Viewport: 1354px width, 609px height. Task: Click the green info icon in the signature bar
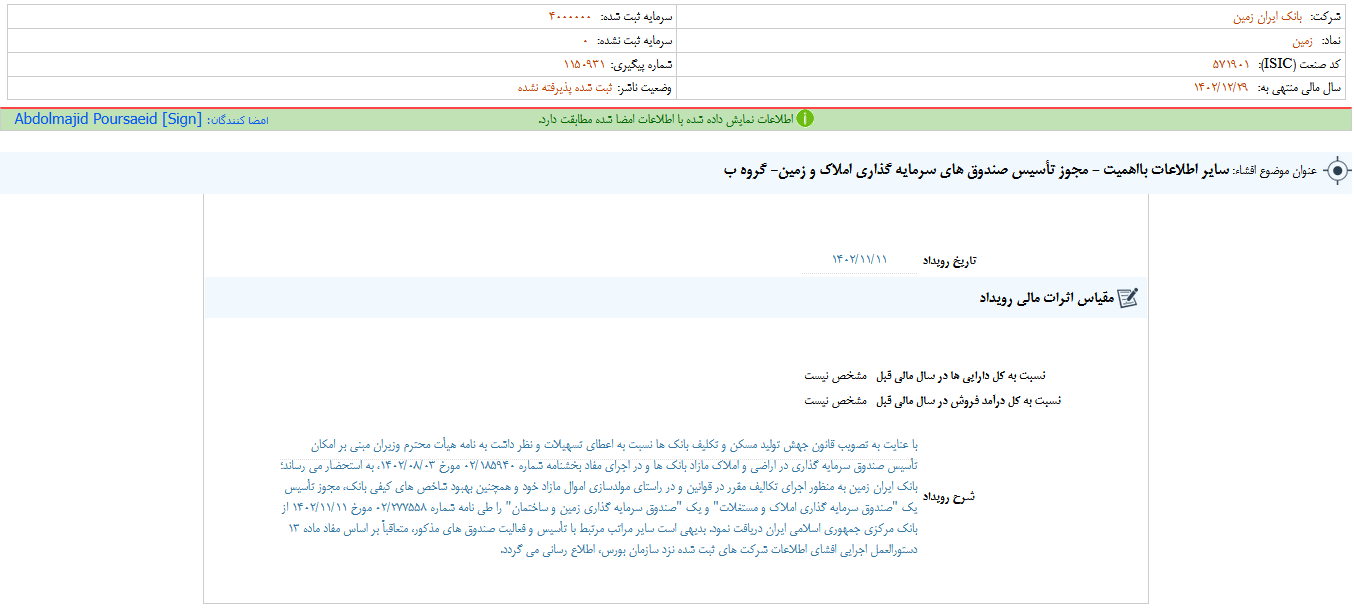click(805, 119)
